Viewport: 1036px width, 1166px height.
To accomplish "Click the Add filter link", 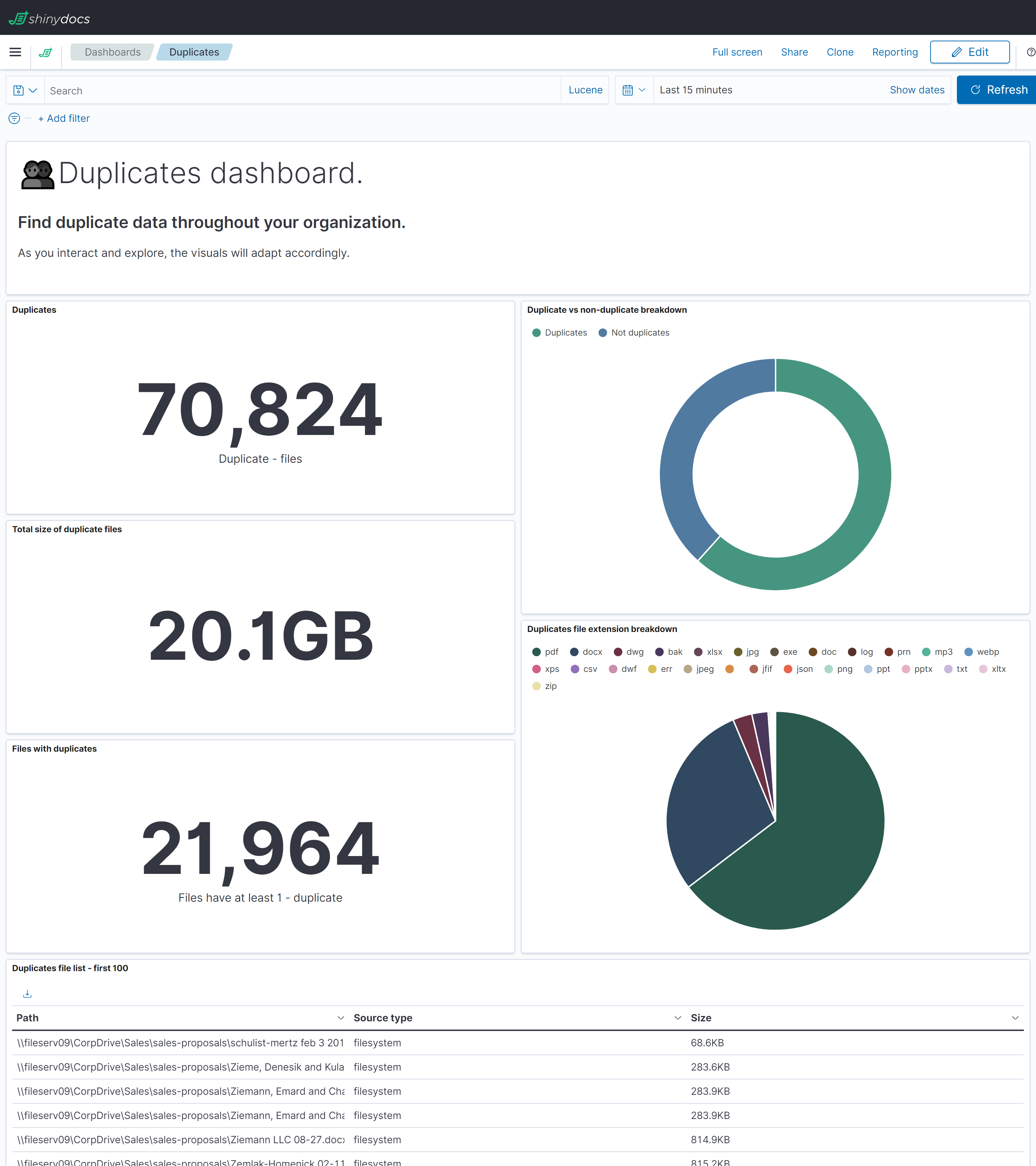I will [x=63, y=118].
